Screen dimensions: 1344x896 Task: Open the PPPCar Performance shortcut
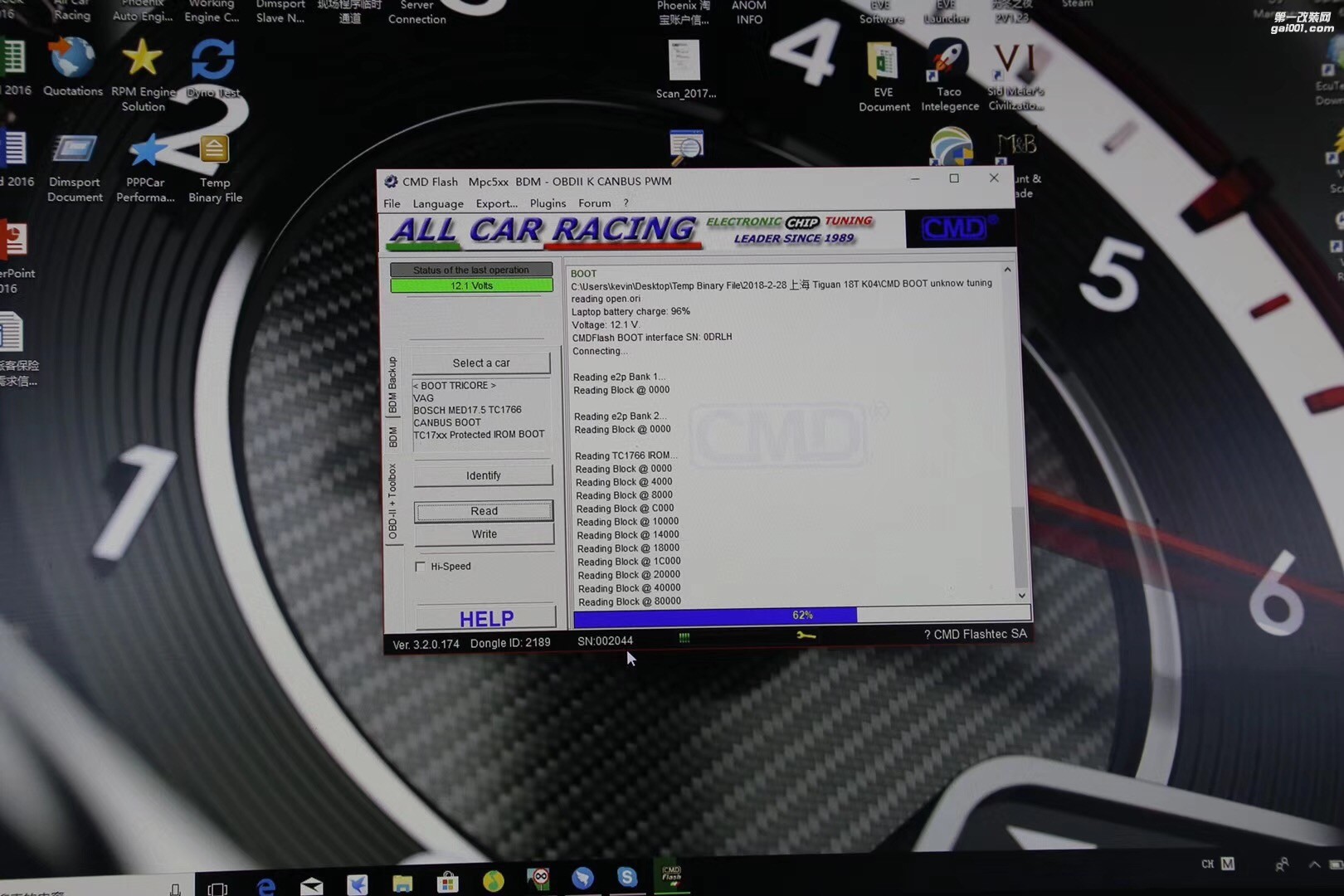tap(145, 168)
